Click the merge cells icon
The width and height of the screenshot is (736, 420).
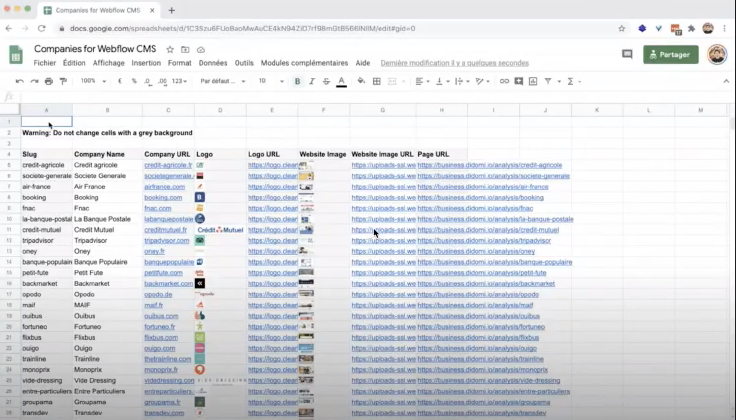point(392,81)
